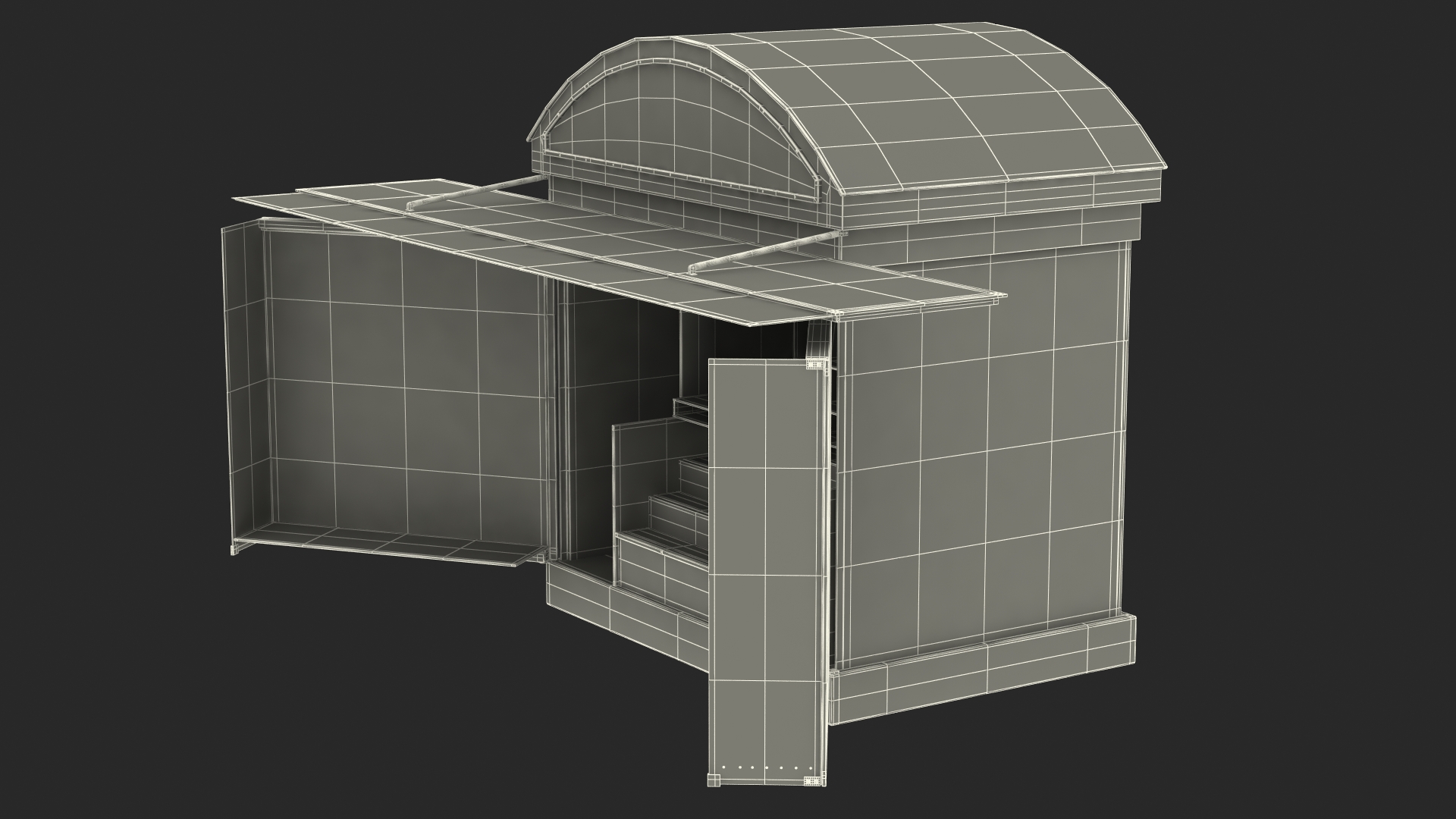Image resolution: width=1456 pixels, height=819 pixels.
Task: Click empty dark background to deselect
Action: click(x=152, y=682)
